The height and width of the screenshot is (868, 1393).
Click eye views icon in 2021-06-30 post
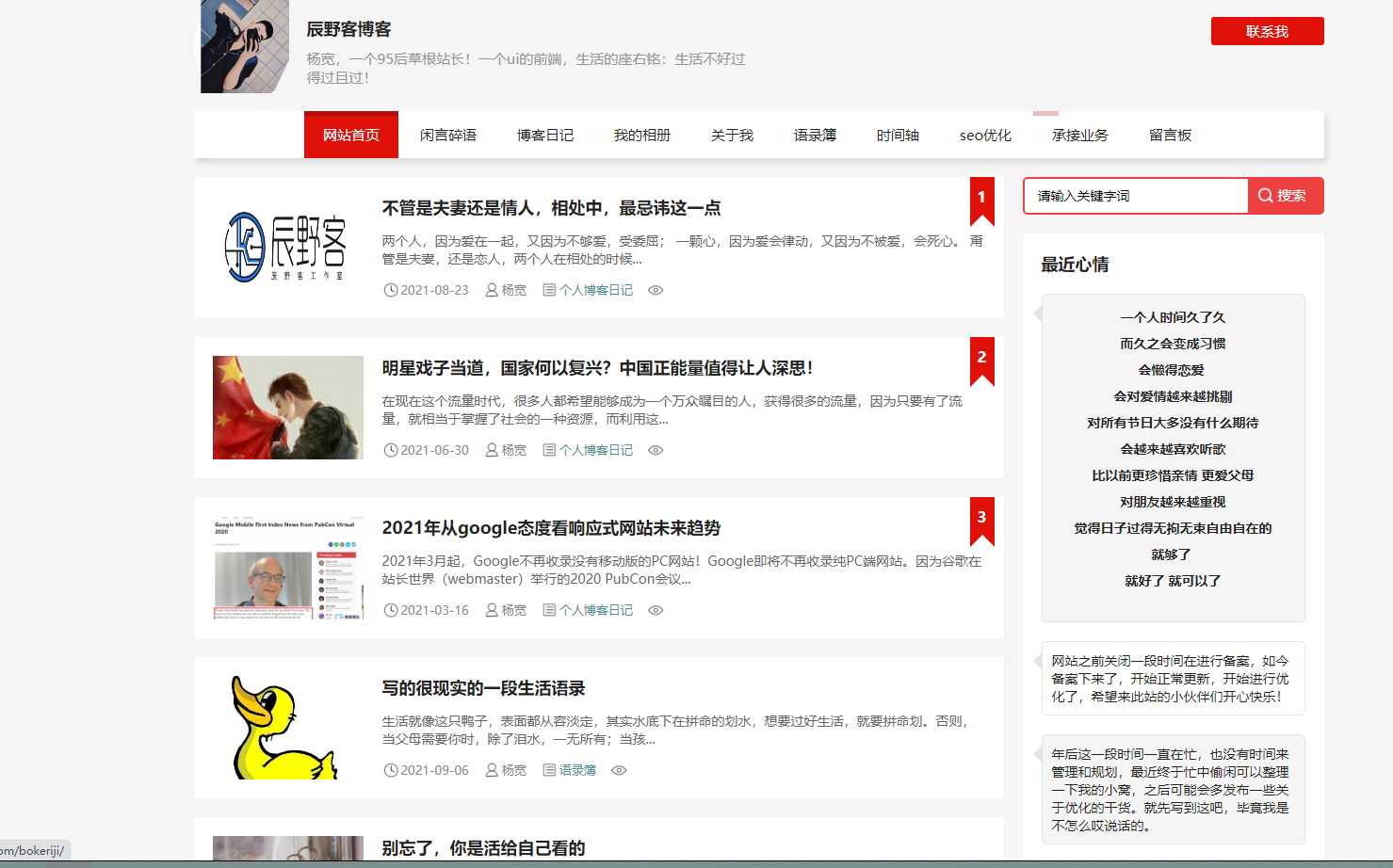(x=656, y=450)
